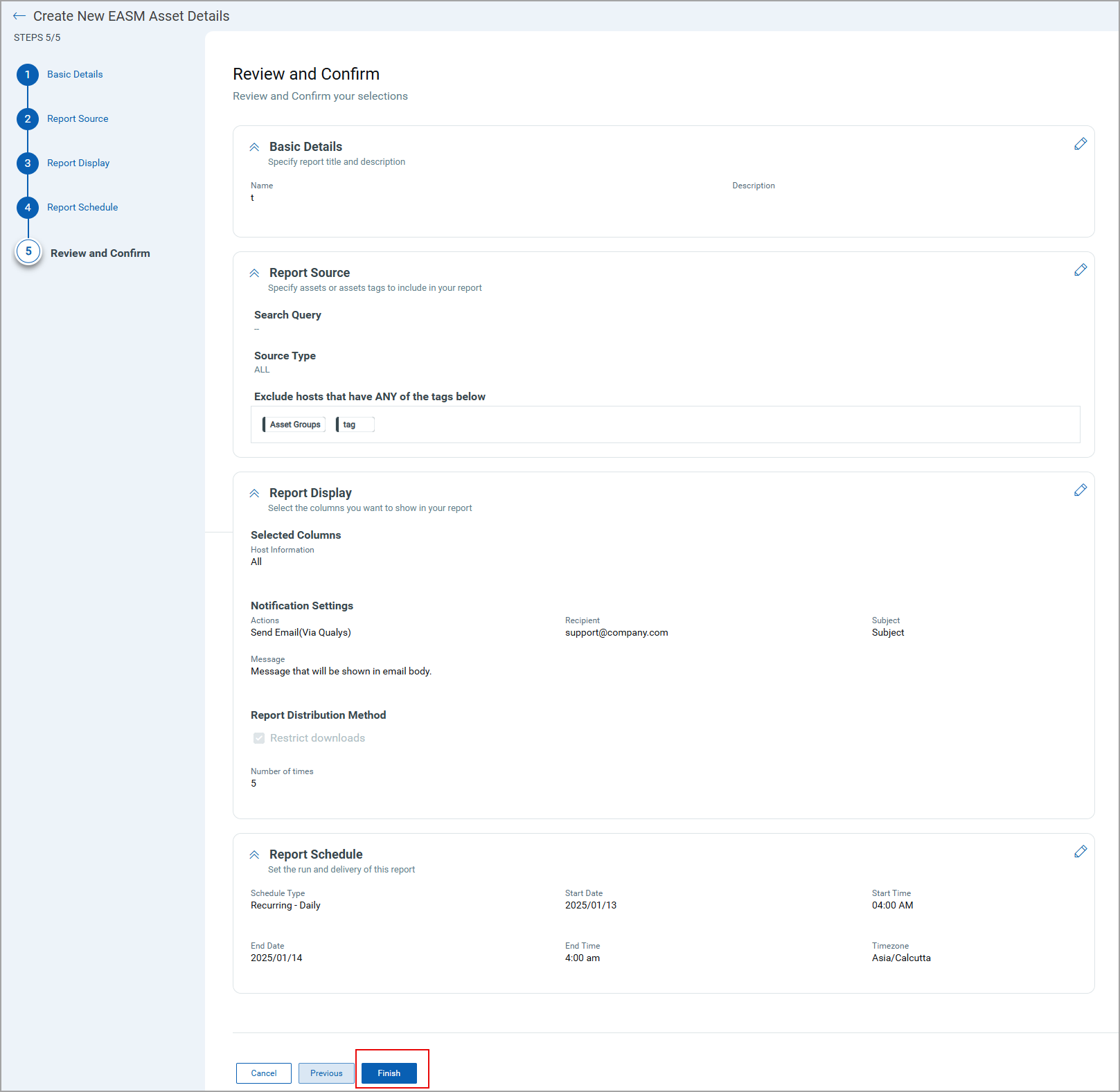
Task: Collapse the Report Display section
Action: click(254, 492)
